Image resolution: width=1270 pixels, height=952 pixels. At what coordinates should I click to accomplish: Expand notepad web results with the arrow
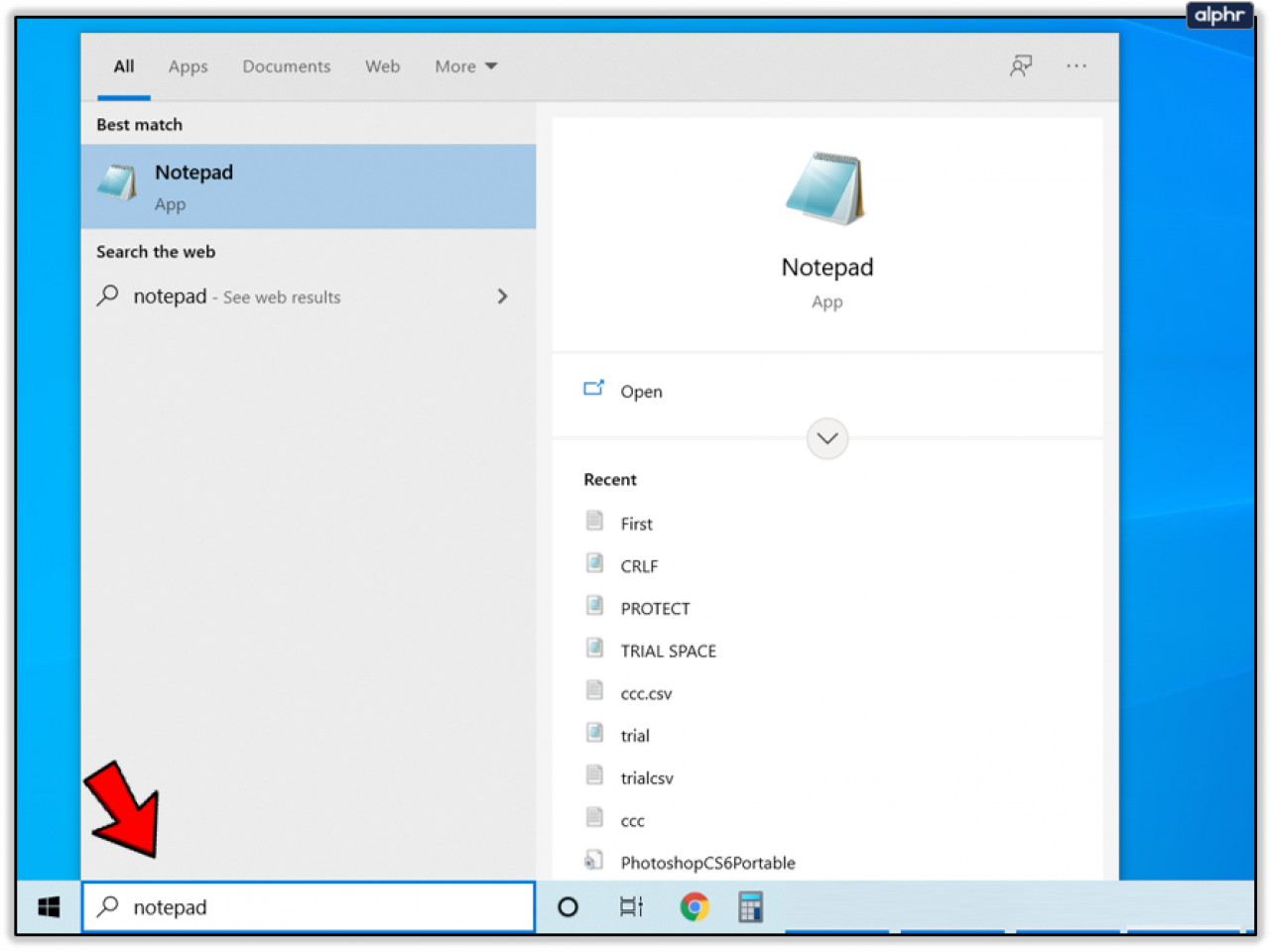point(503,297)
